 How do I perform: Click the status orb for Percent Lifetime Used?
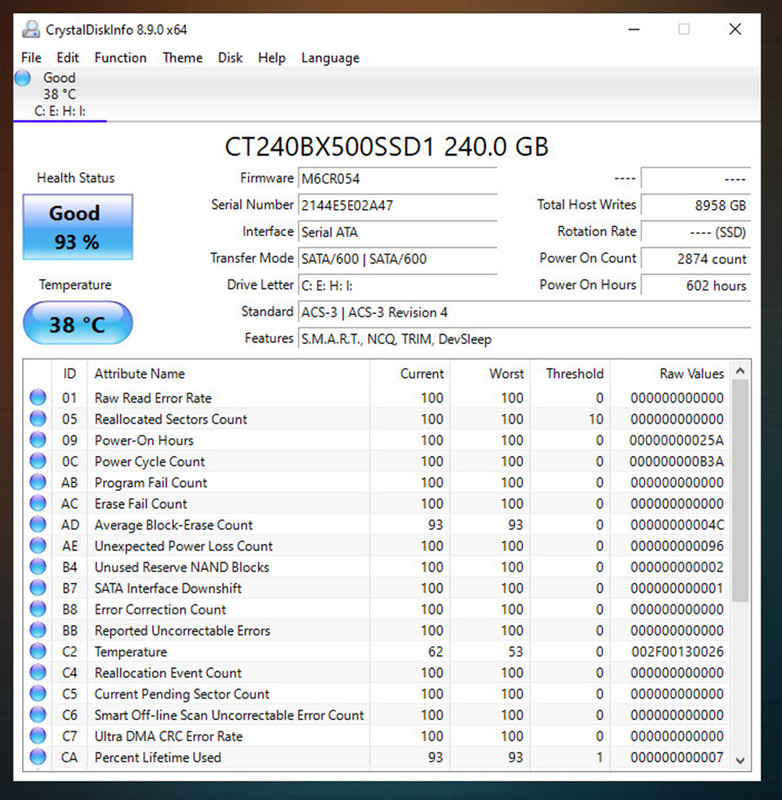click(x=38, y=757)
